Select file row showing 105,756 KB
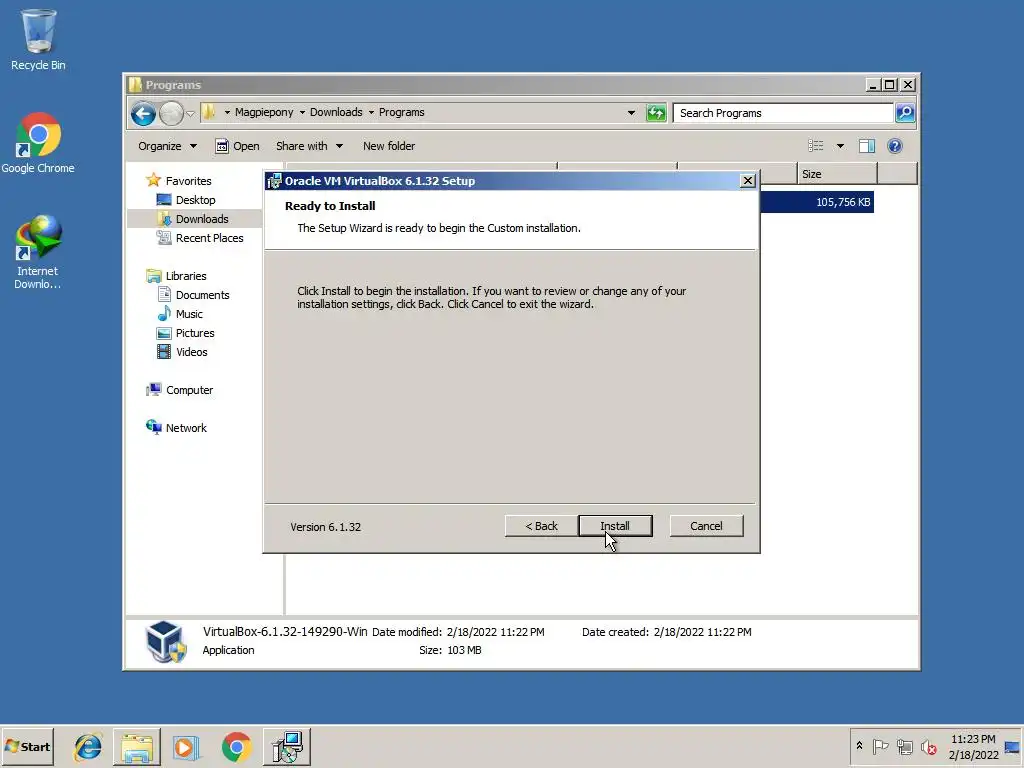 point(817,202)
